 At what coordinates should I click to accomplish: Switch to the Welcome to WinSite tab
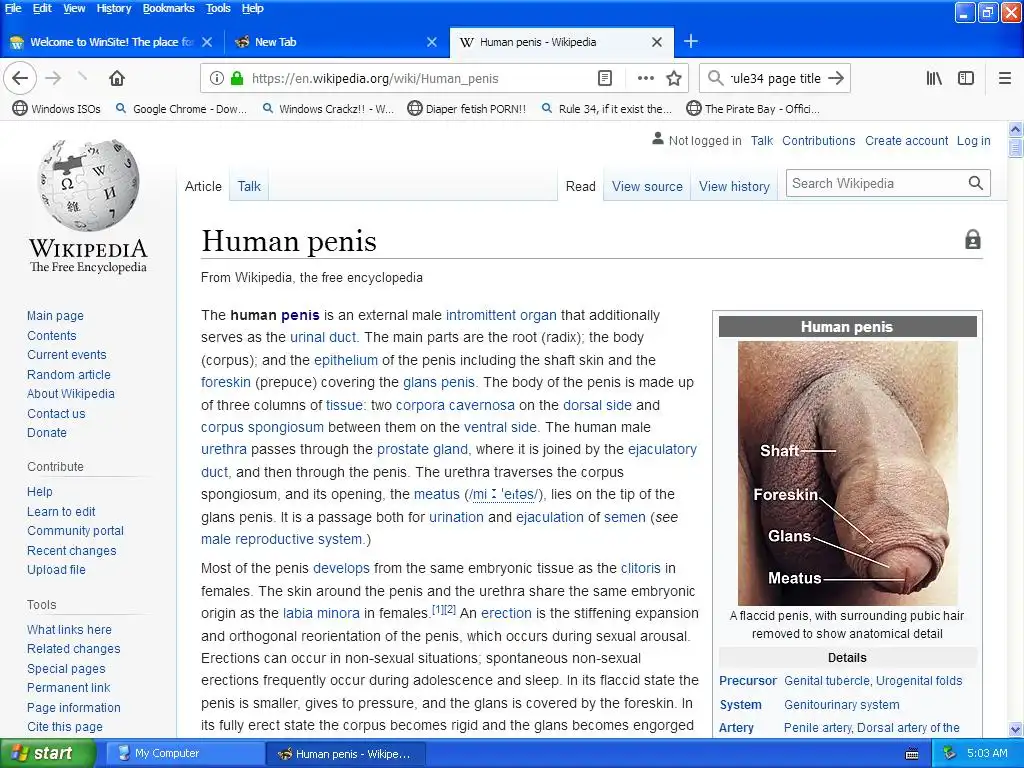(x=111, y=42)
